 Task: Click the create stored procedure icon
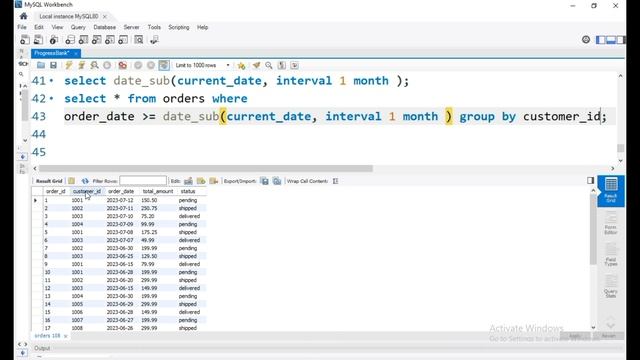(109, 40)
